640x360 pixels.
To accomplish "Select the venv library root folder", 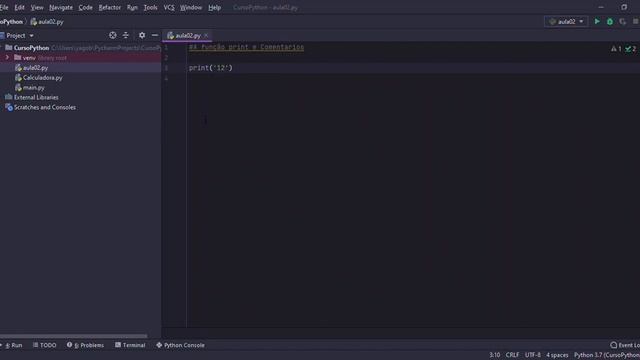I will pyautogui.click(x=80, y=58).
